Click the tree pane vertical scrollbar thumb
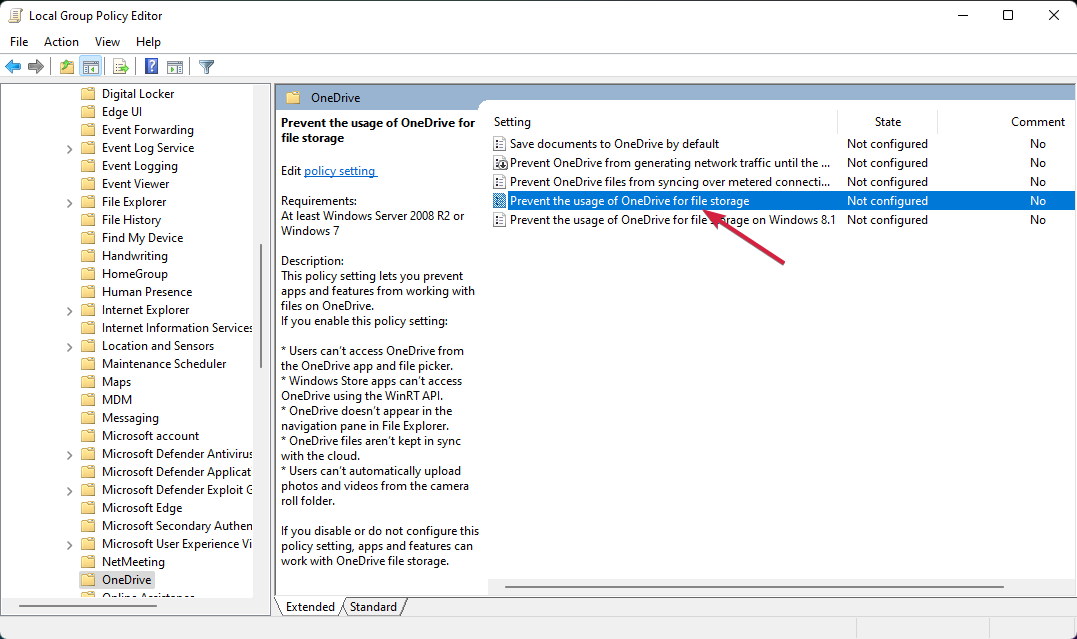This screenshot has height=639, width=1077. click(261, 306)
